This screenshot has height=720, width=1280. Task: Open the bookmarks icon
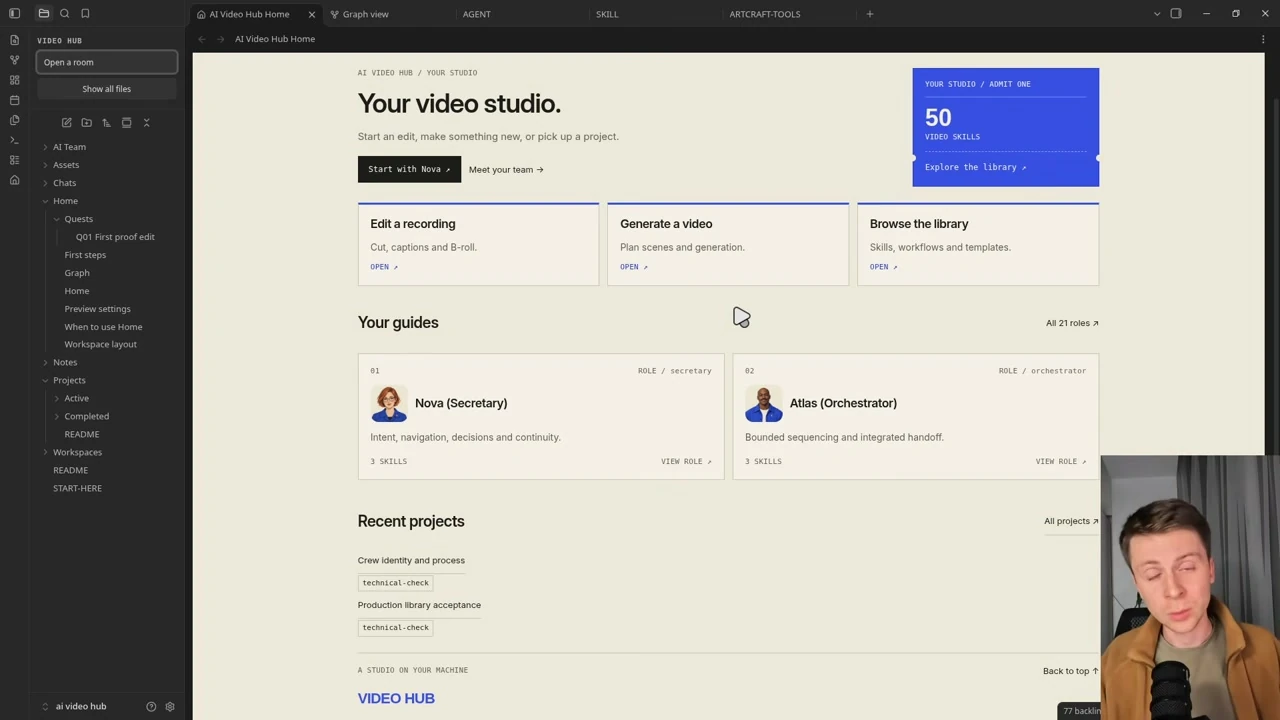coord(85,13)
